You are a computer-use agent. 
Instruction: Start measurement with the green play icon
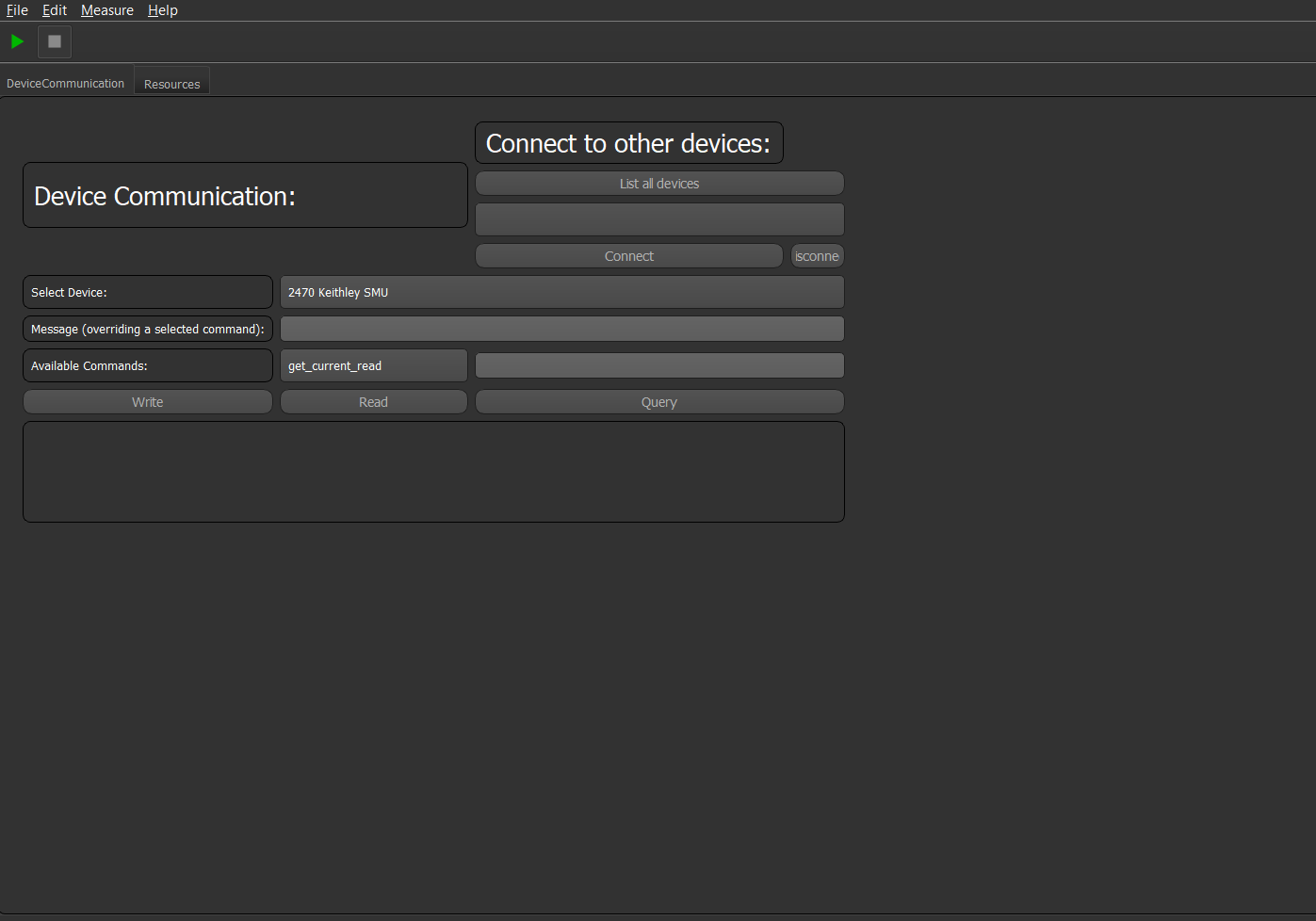tap(17, 41)
